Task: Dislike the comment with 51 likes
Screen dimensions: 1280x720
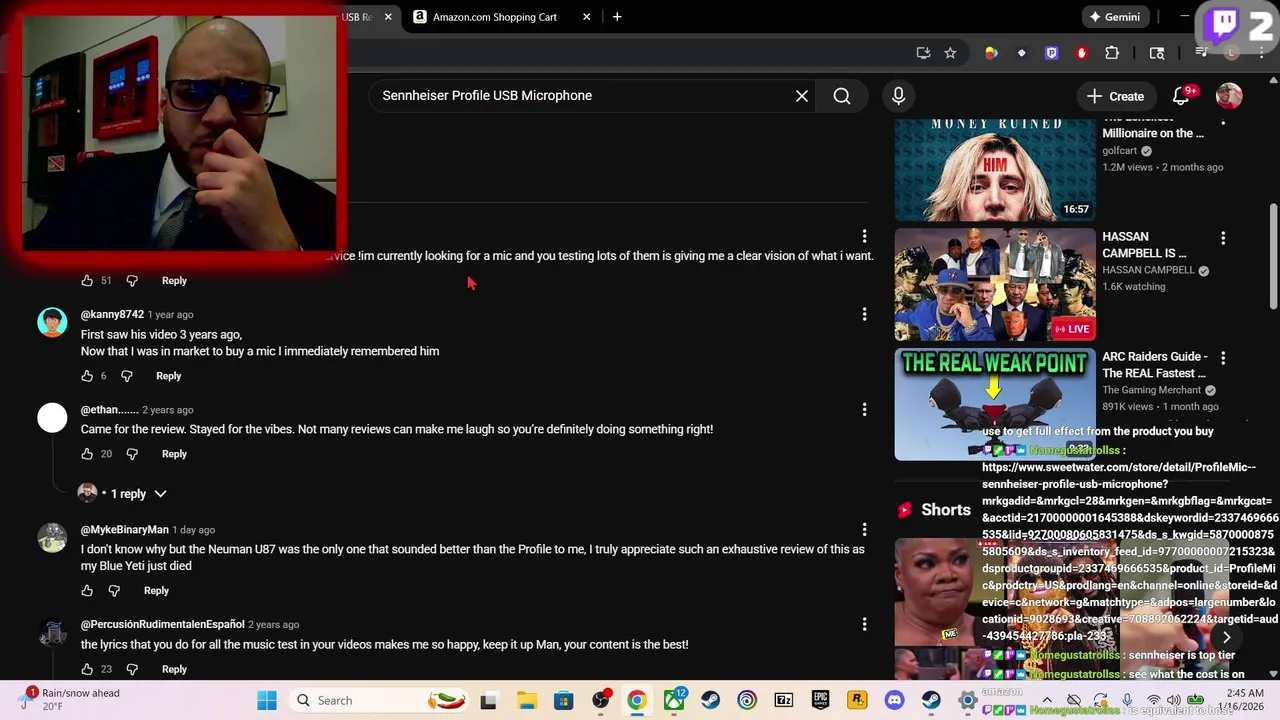Action: [x=131, y=281]
